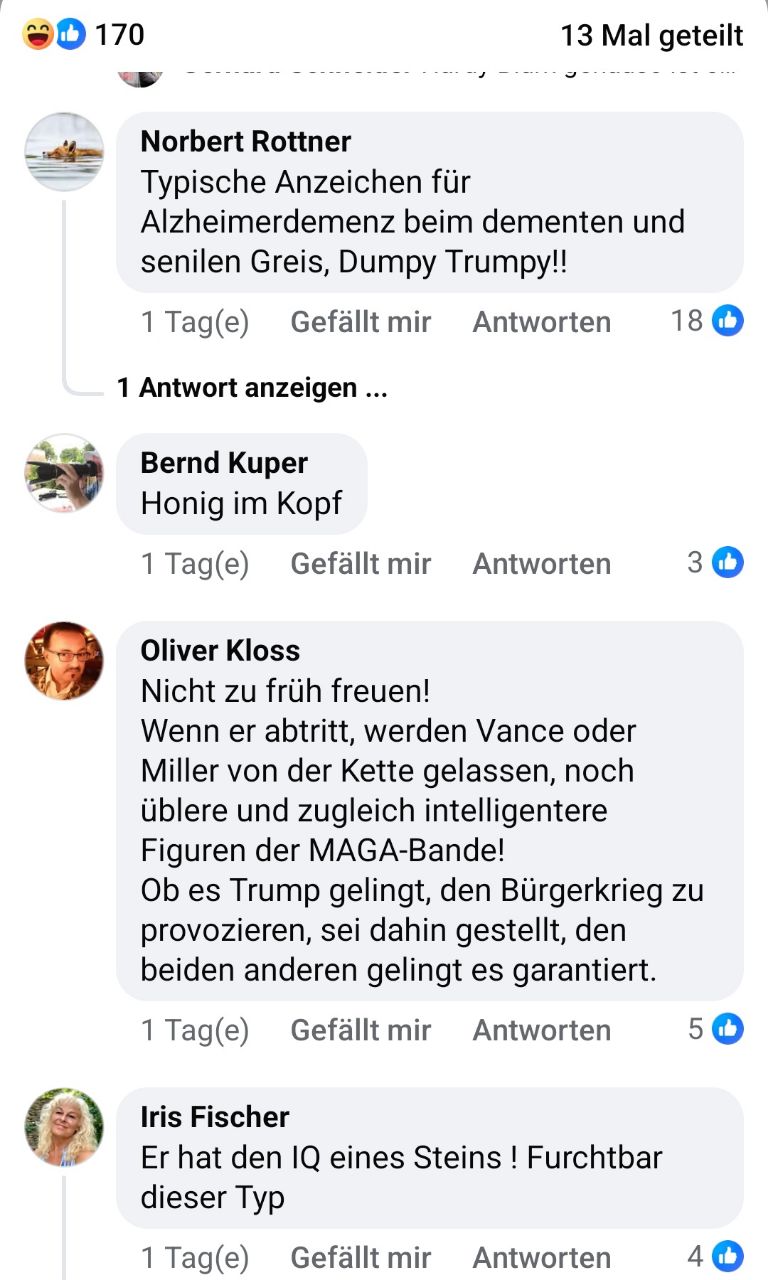Click the Norbert Rottner name link
768x1280 pixels.
[x=246, y=142]
